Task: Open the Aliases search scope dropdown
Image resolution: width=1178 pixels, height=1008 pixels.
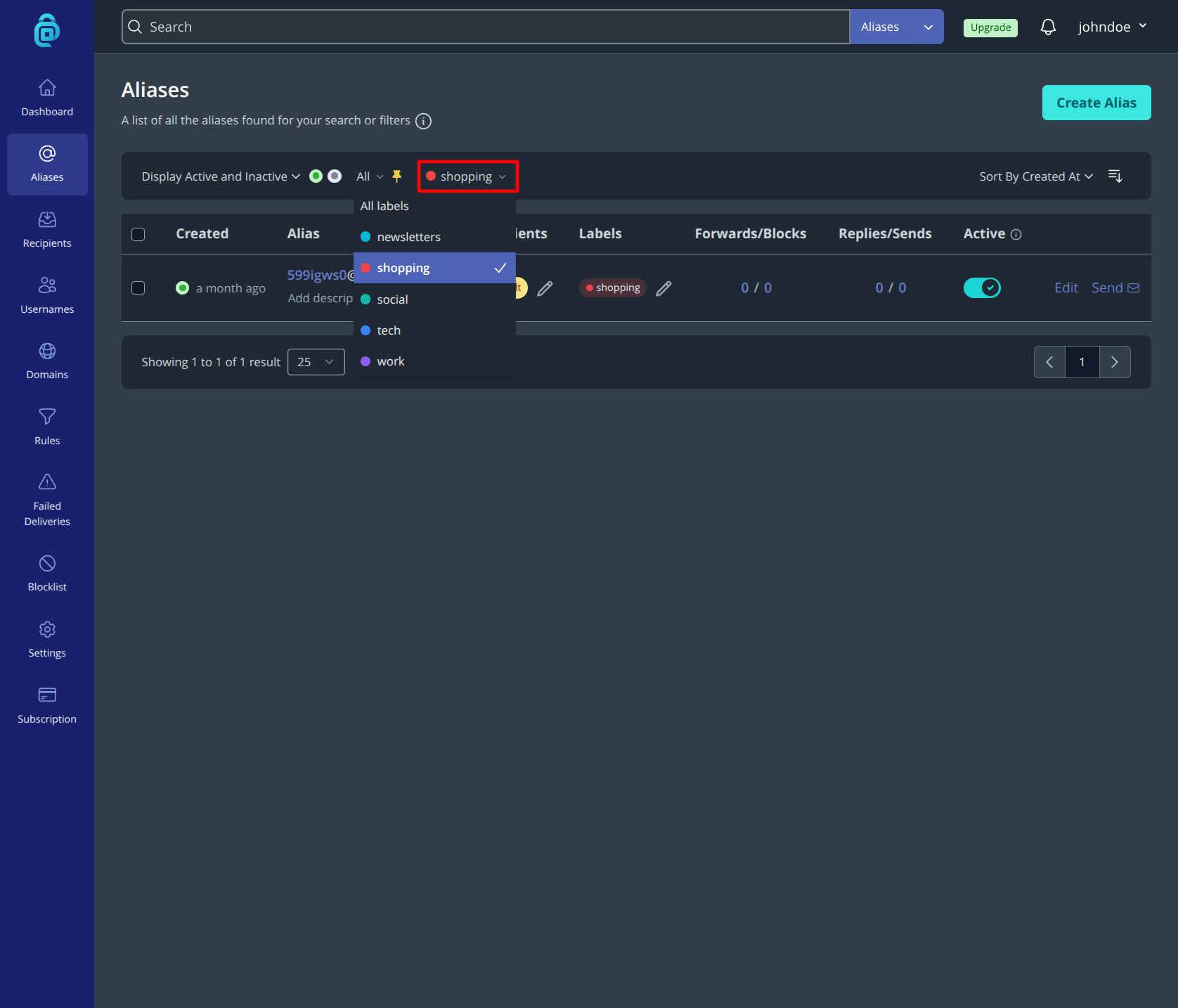Action: pyautogui.click(x=897, y=27)
